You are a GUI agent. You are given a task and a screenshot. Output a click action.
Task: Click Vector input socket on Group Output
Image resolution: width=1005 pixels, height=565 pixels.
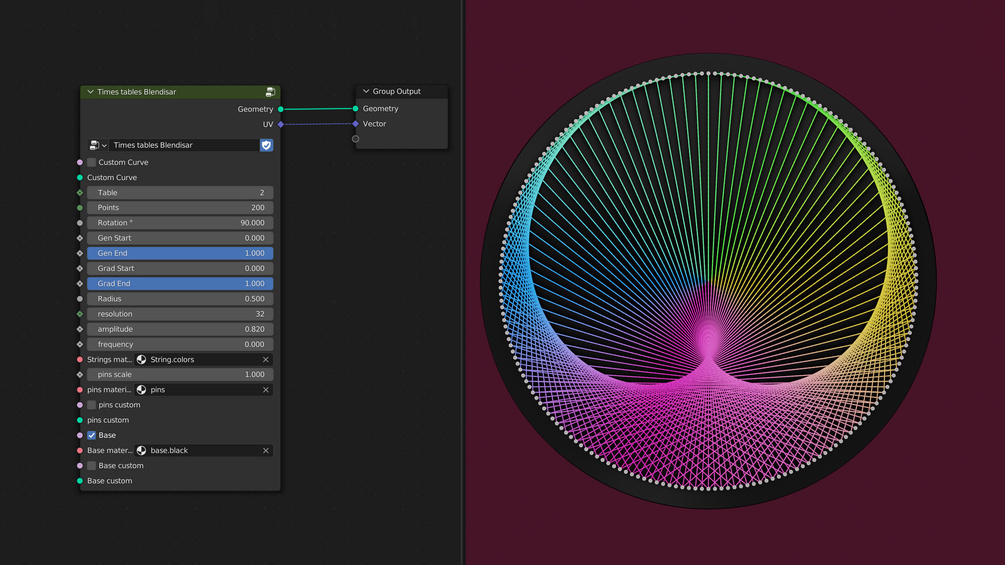[356, 124]
